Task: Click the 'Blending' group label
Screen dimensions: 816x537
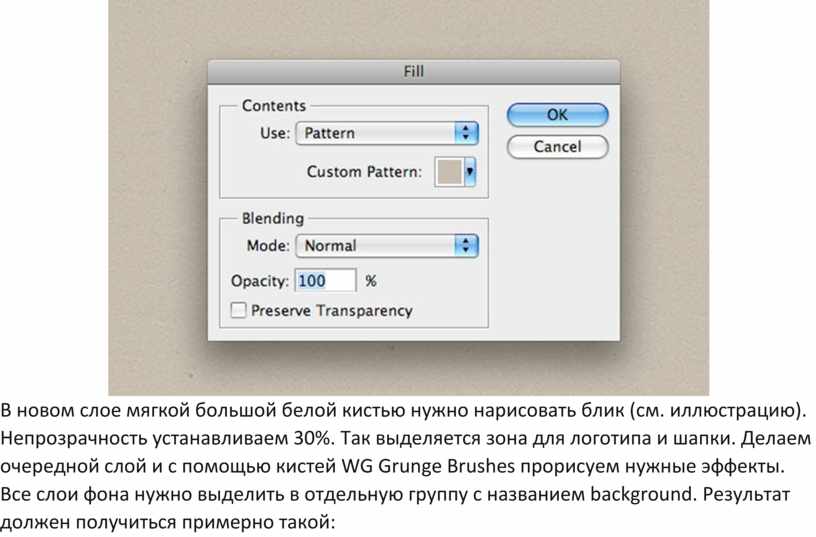Action: 273,219
